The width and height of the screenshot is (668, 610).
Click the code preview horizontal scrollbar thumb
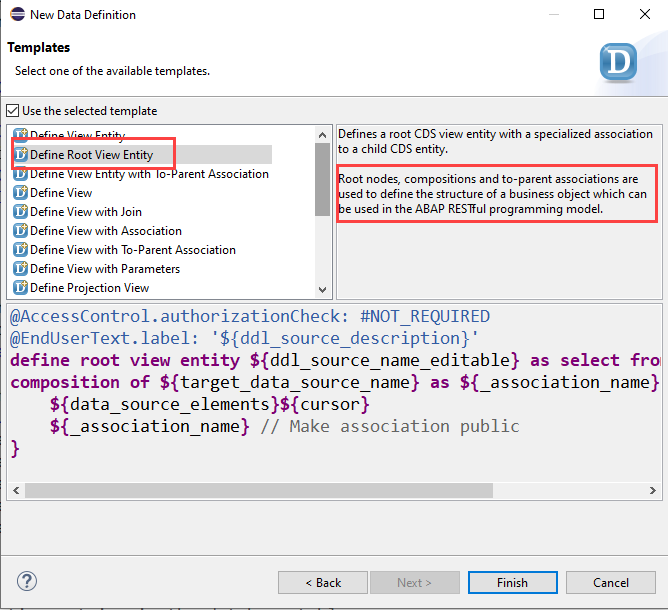pos(259,490)
